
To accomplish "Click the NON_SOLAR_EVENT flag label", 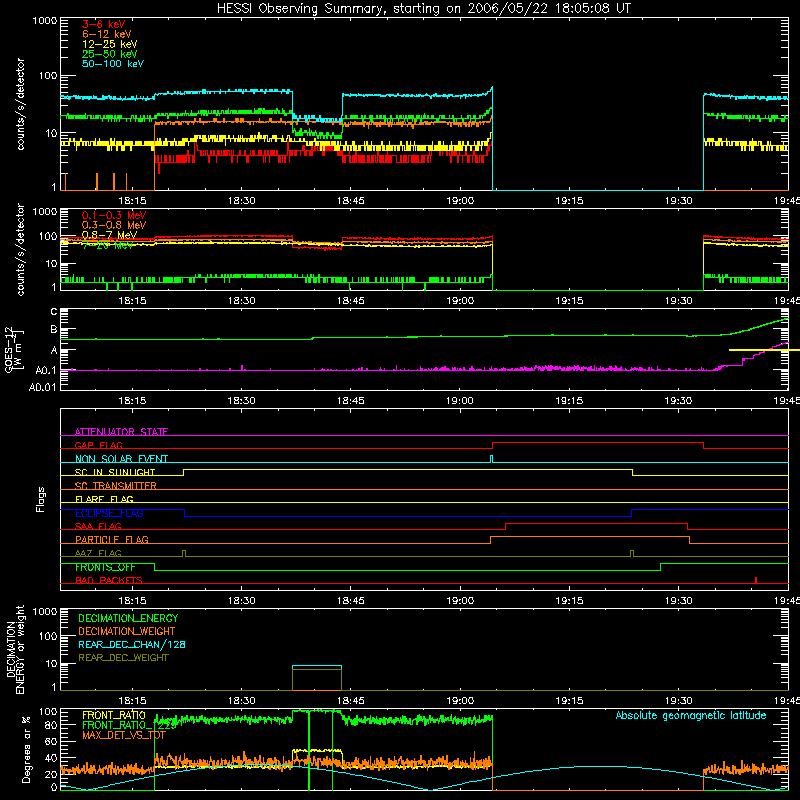I will (121, 459).
